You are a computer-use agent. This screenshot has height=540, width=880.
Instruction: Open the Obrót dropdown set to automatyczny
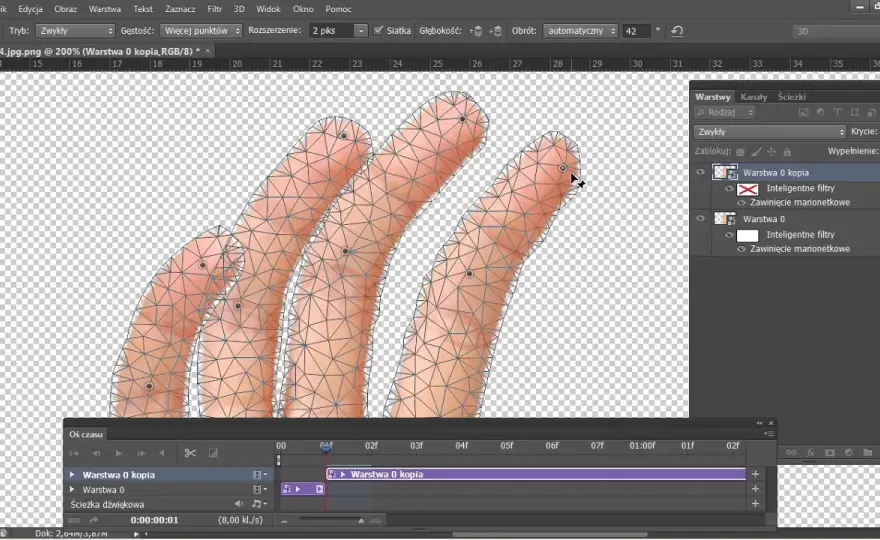580,31
